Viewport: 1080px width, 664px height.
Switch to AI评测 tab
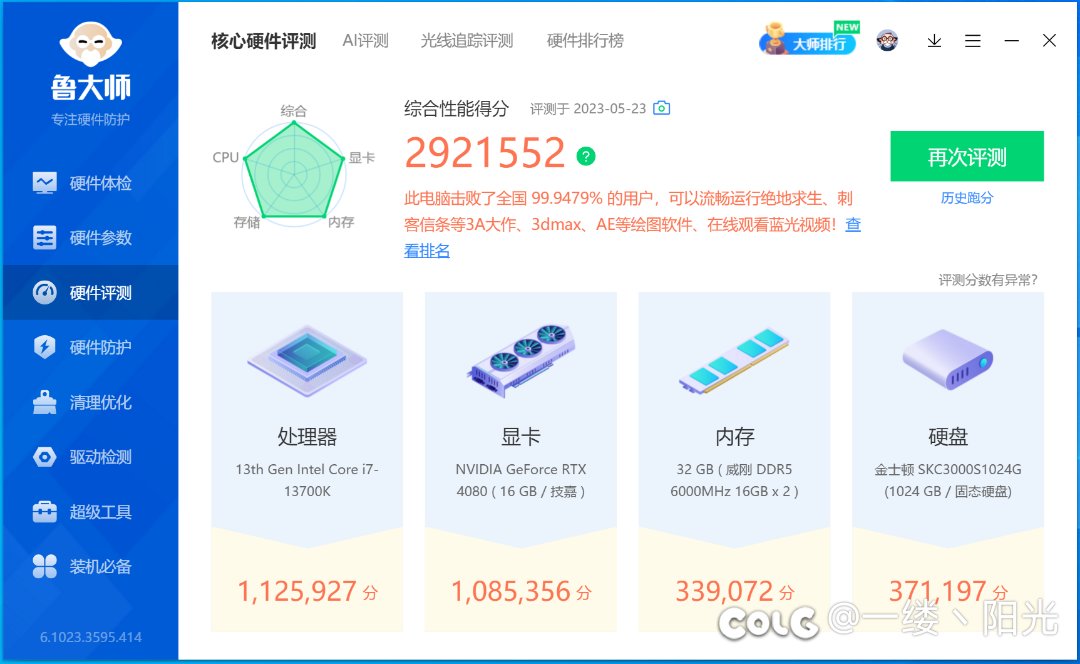click(366, 41)
